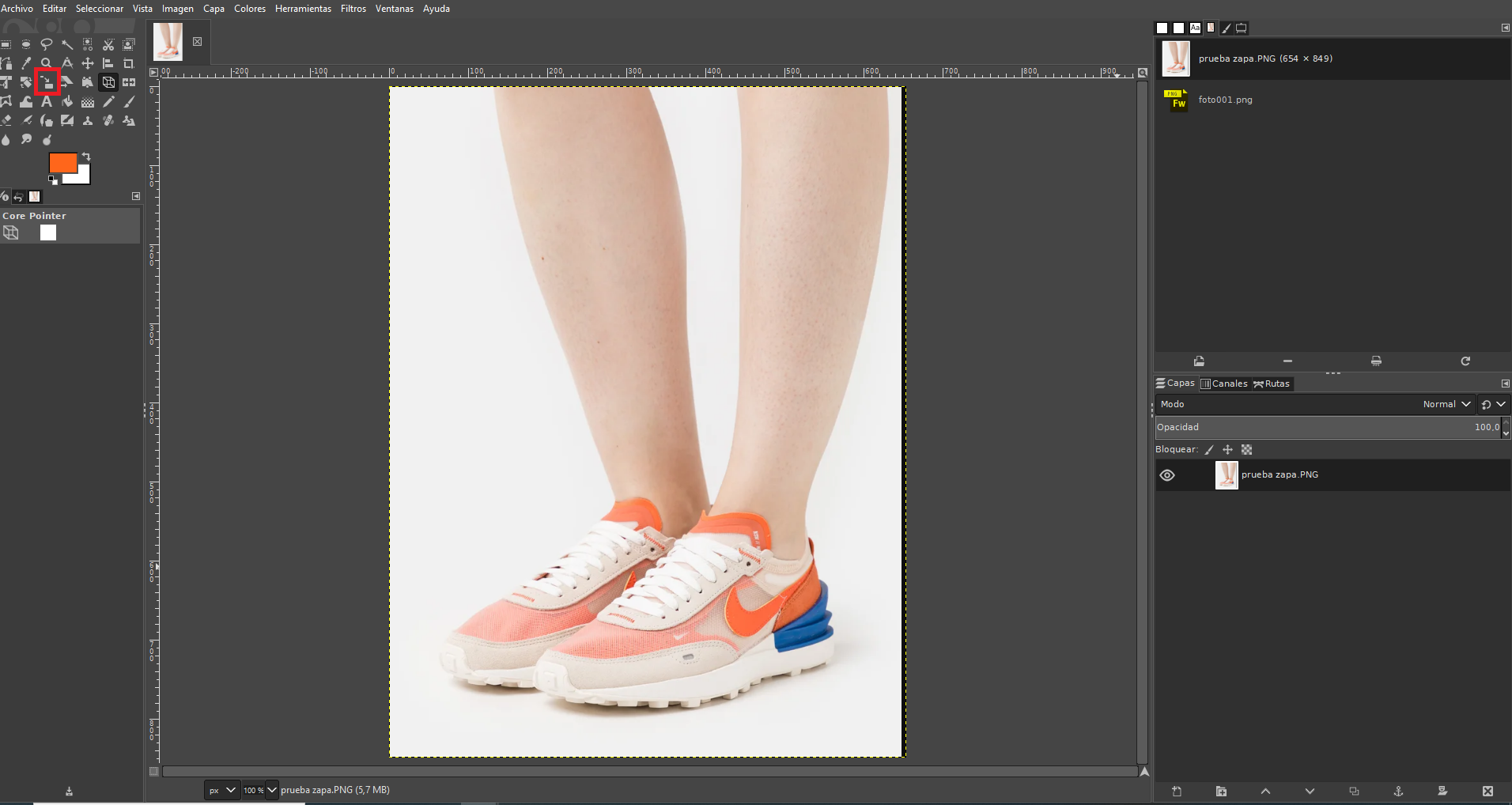The image size is (1512, 805).
Task: Toggle lock pixels brush icon
Action: (x=1209, y=450)
